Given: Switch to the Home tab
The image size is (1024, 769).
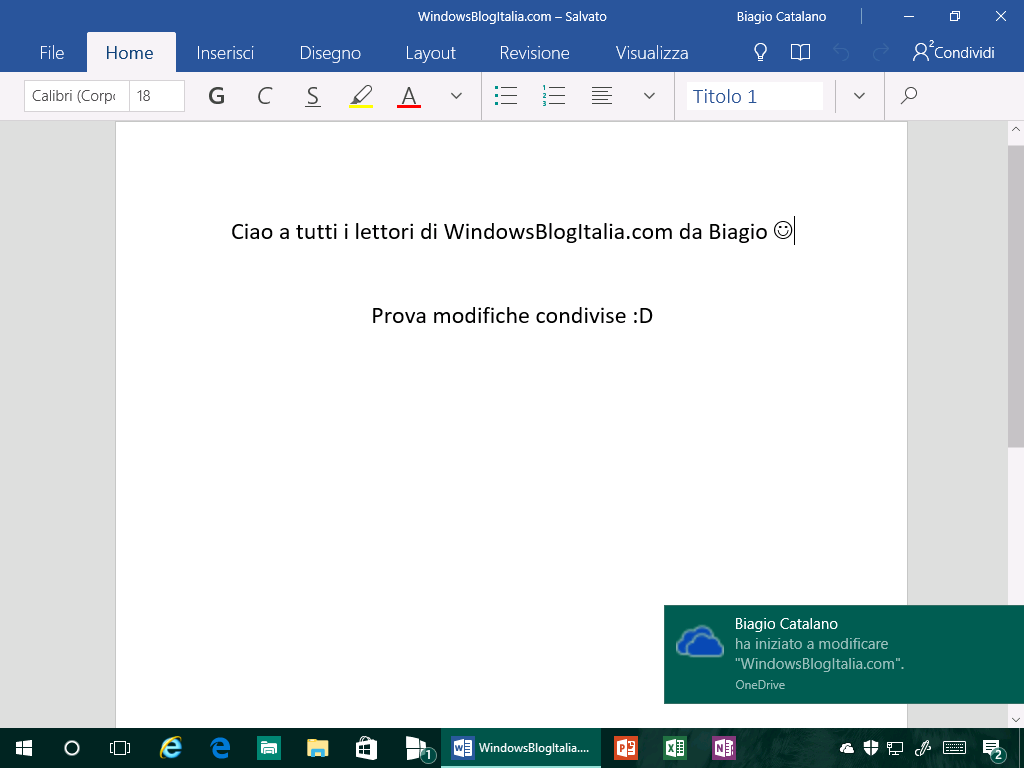Looking at the screenshot, I should [130, 52].
